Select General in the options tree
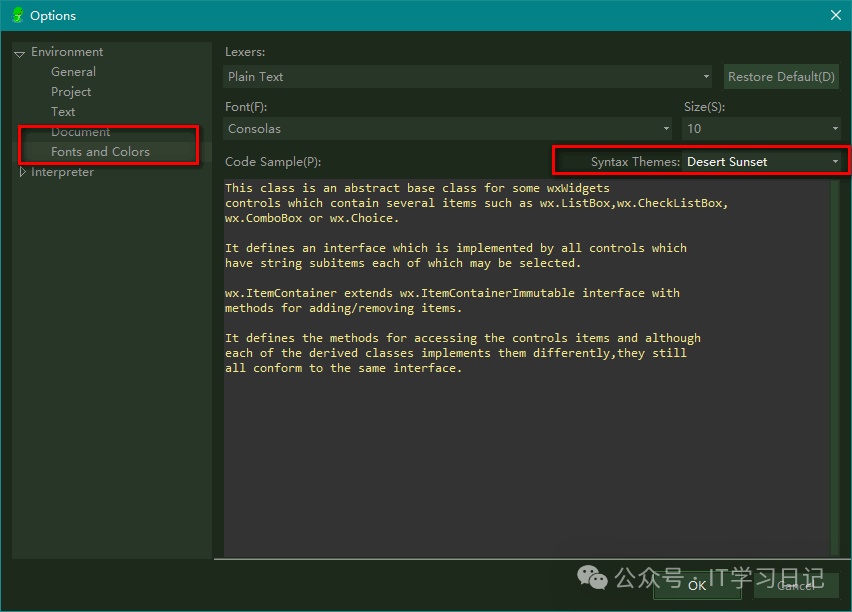This screenshot has width=852, height=612. tap(73, 72)
